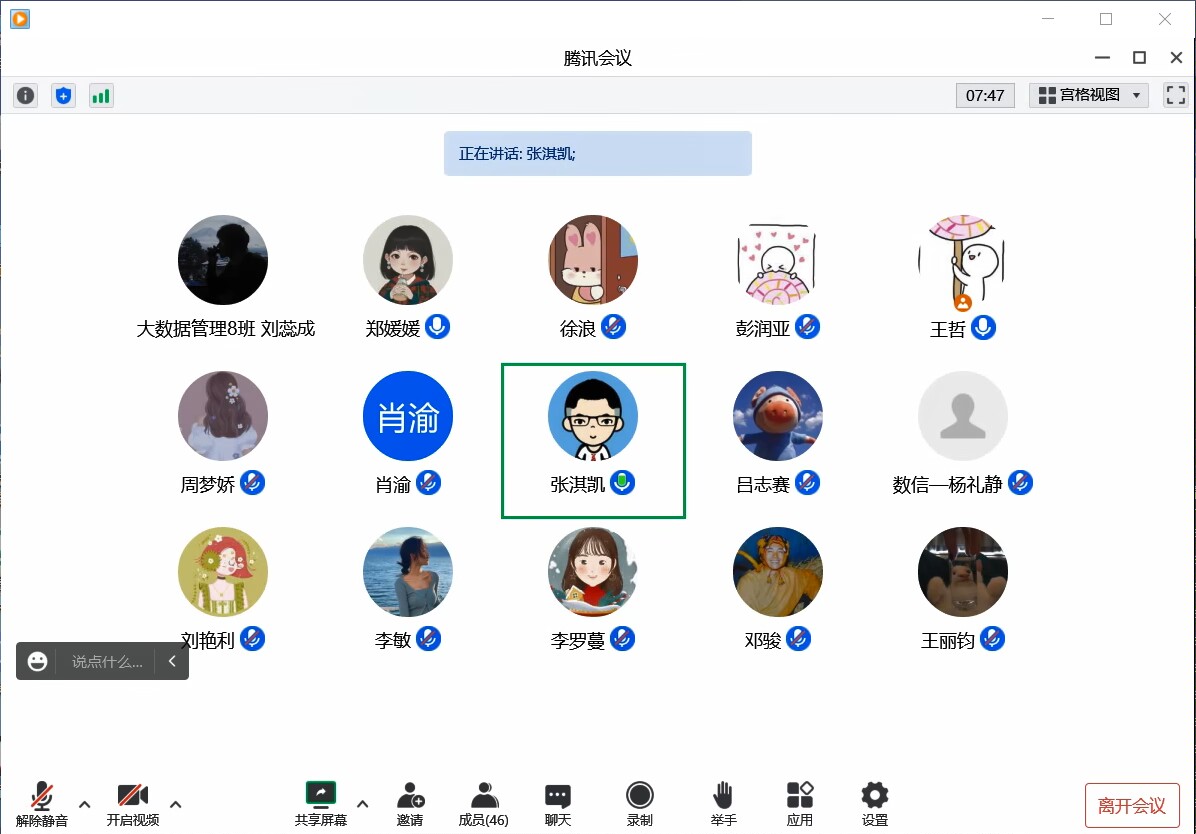Open meeting info icon

point(25,95)
